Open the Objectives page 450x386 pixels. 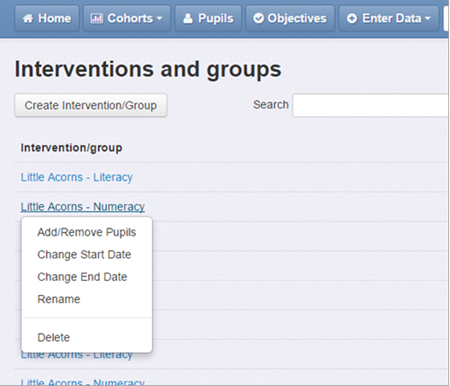coord(290,18)
